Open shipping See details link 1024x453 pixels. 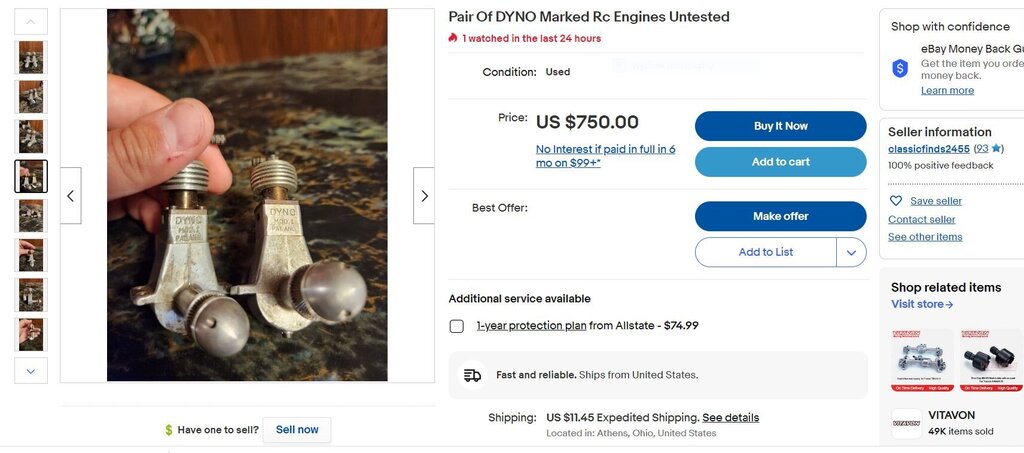pos(730,417)
